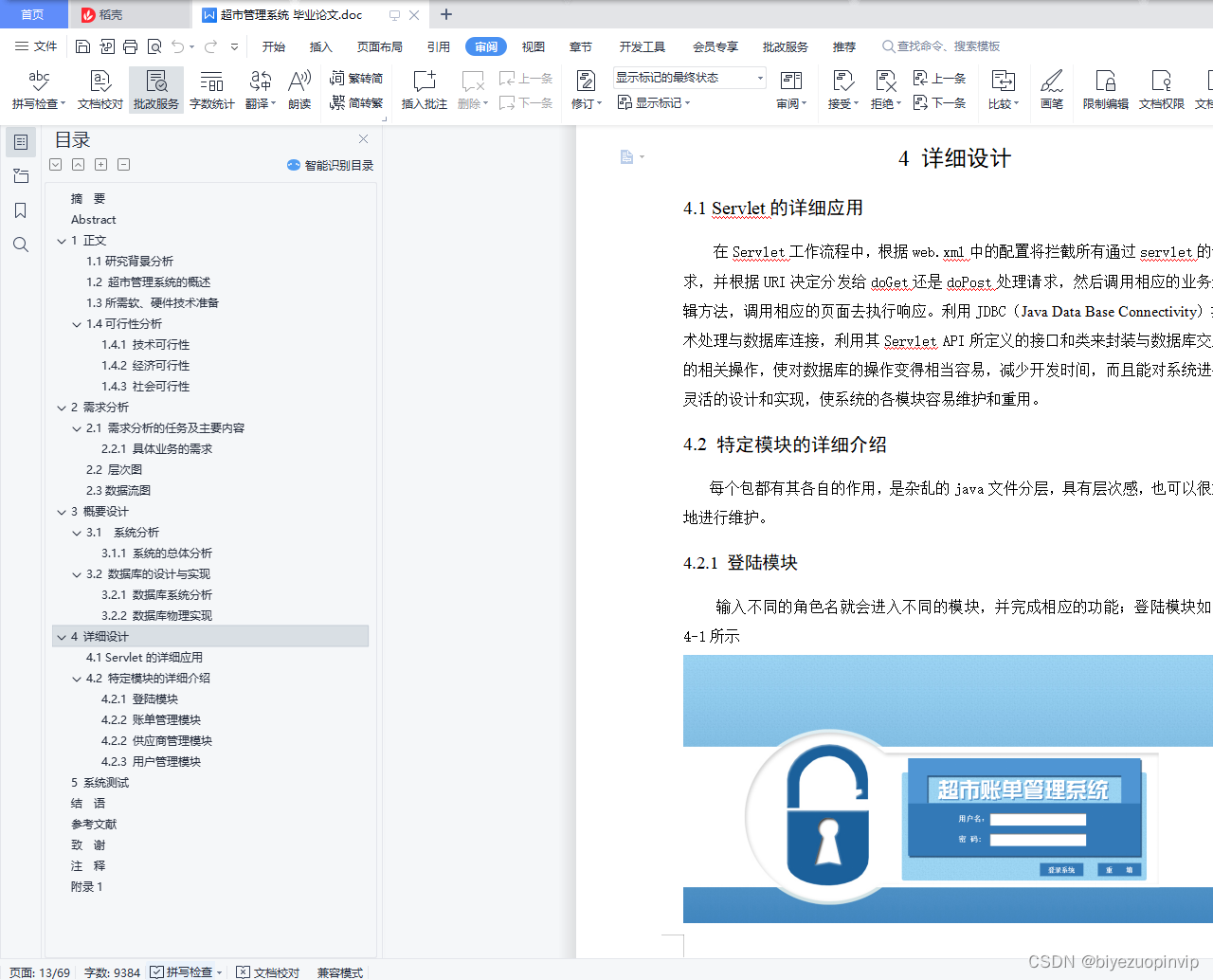Go to previous change 上一条 in revisions
Image resolution: width=1213 pixels, height=980 pixels.
tap(939, 79)
